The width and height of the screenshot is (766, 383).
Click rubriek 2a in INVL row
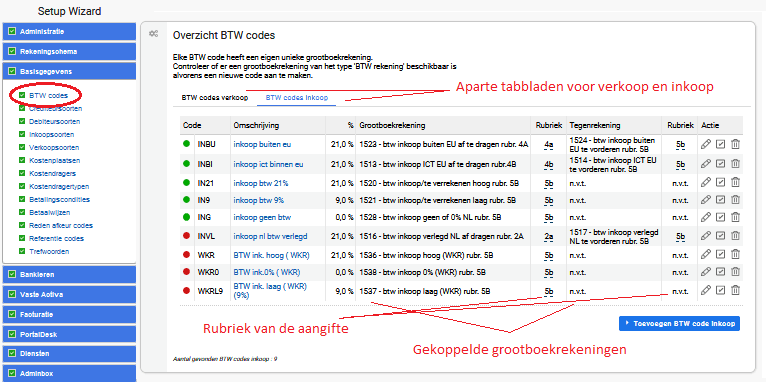549,236
